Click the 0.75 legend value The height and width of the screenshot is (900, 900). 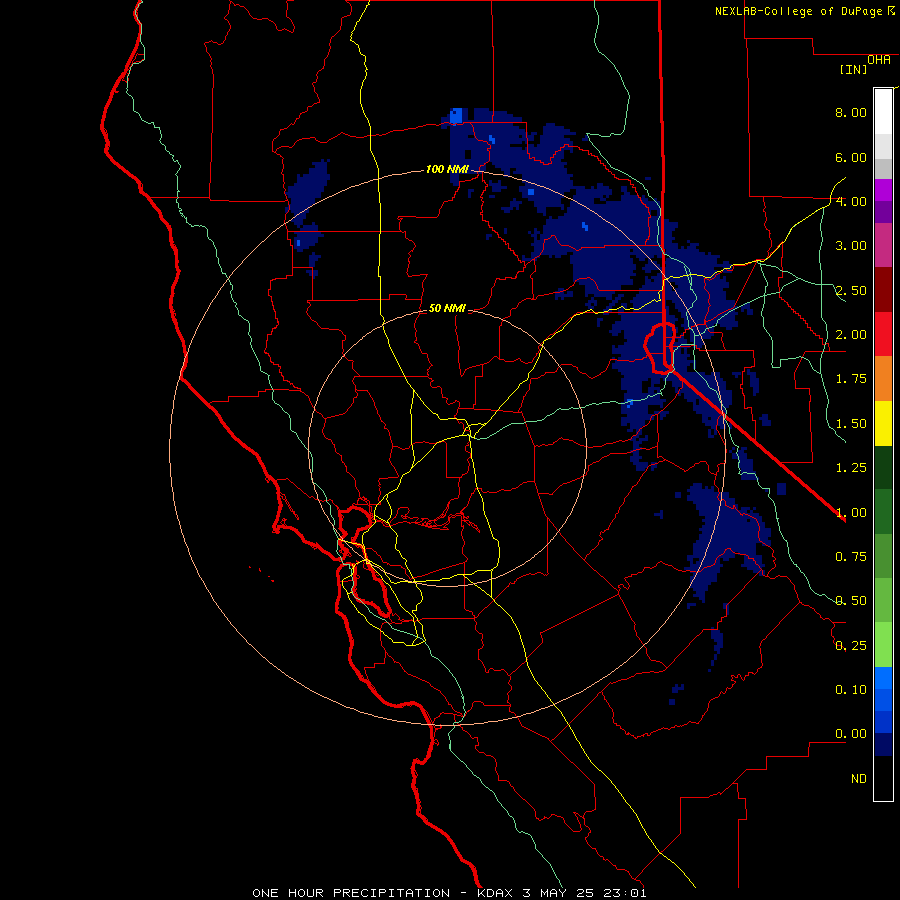tap(851, 557)
